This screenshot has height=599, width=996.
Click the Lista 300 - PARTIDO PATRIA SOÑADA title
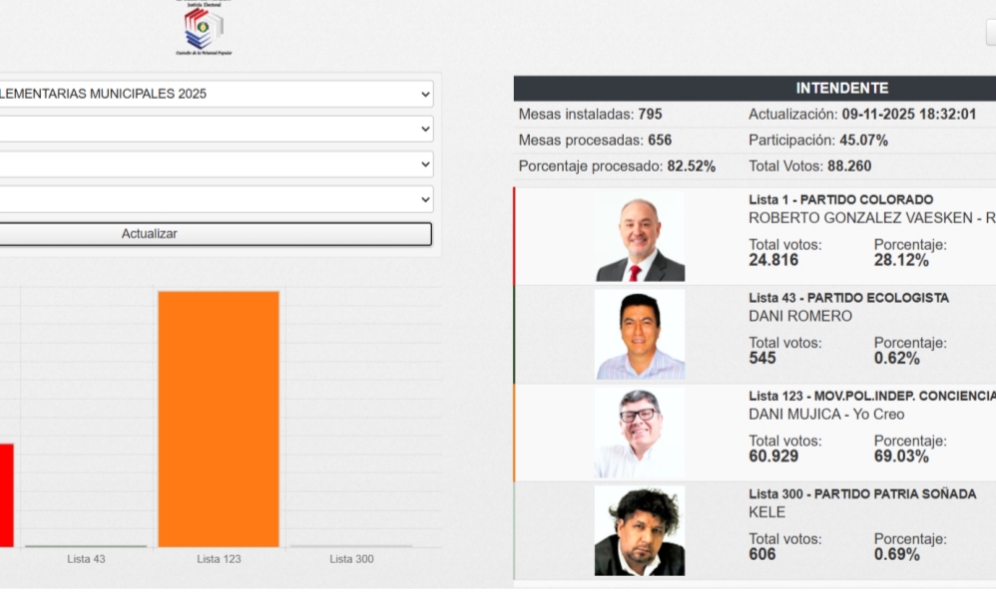pos(862,494)
